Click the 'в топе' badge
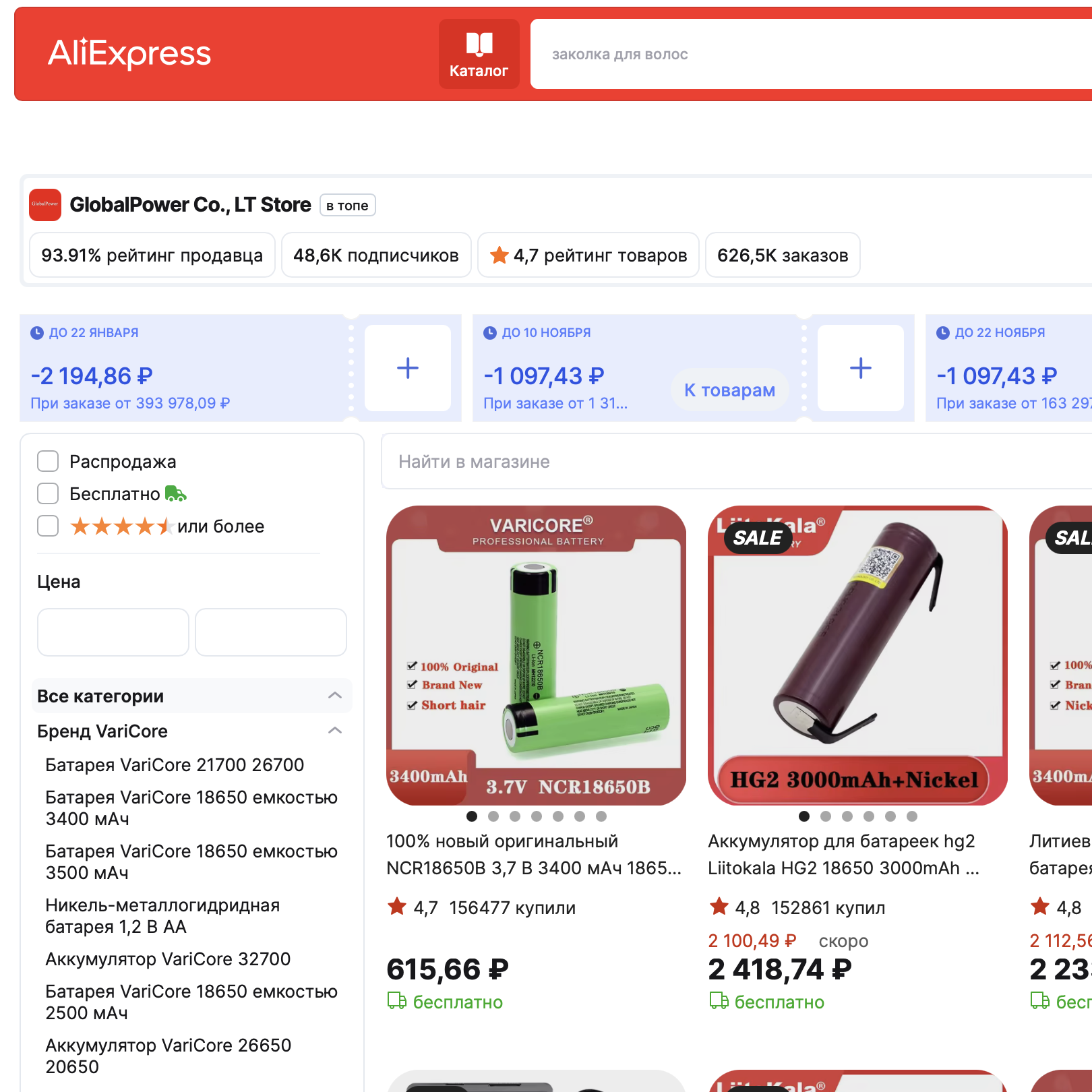This screenshot has height=1092, width=1092. point(347,206)
